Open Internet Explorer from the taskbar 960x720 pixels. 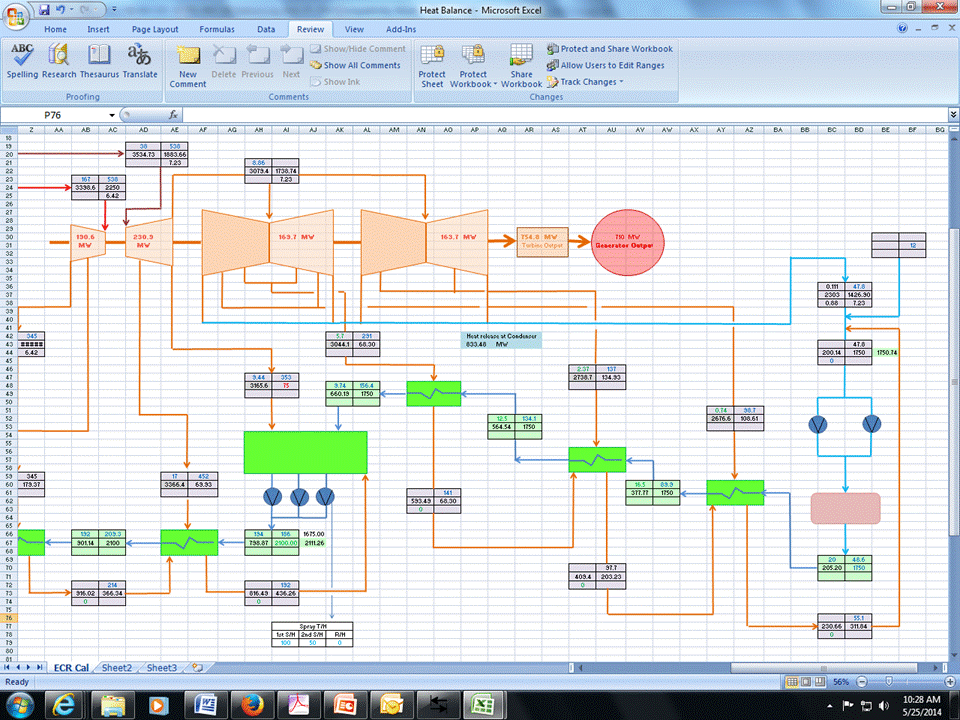(63, 705)
